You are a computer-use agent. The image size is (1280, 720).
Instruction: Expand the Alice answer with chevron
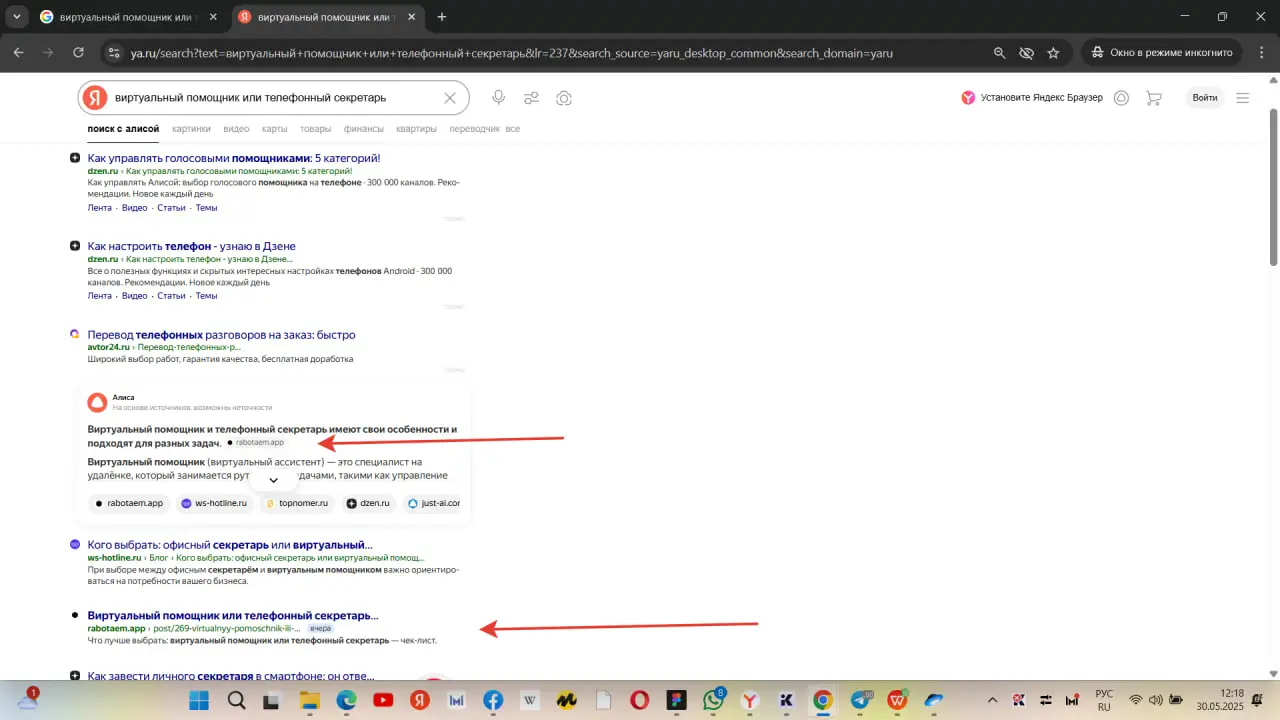(273, 480)
